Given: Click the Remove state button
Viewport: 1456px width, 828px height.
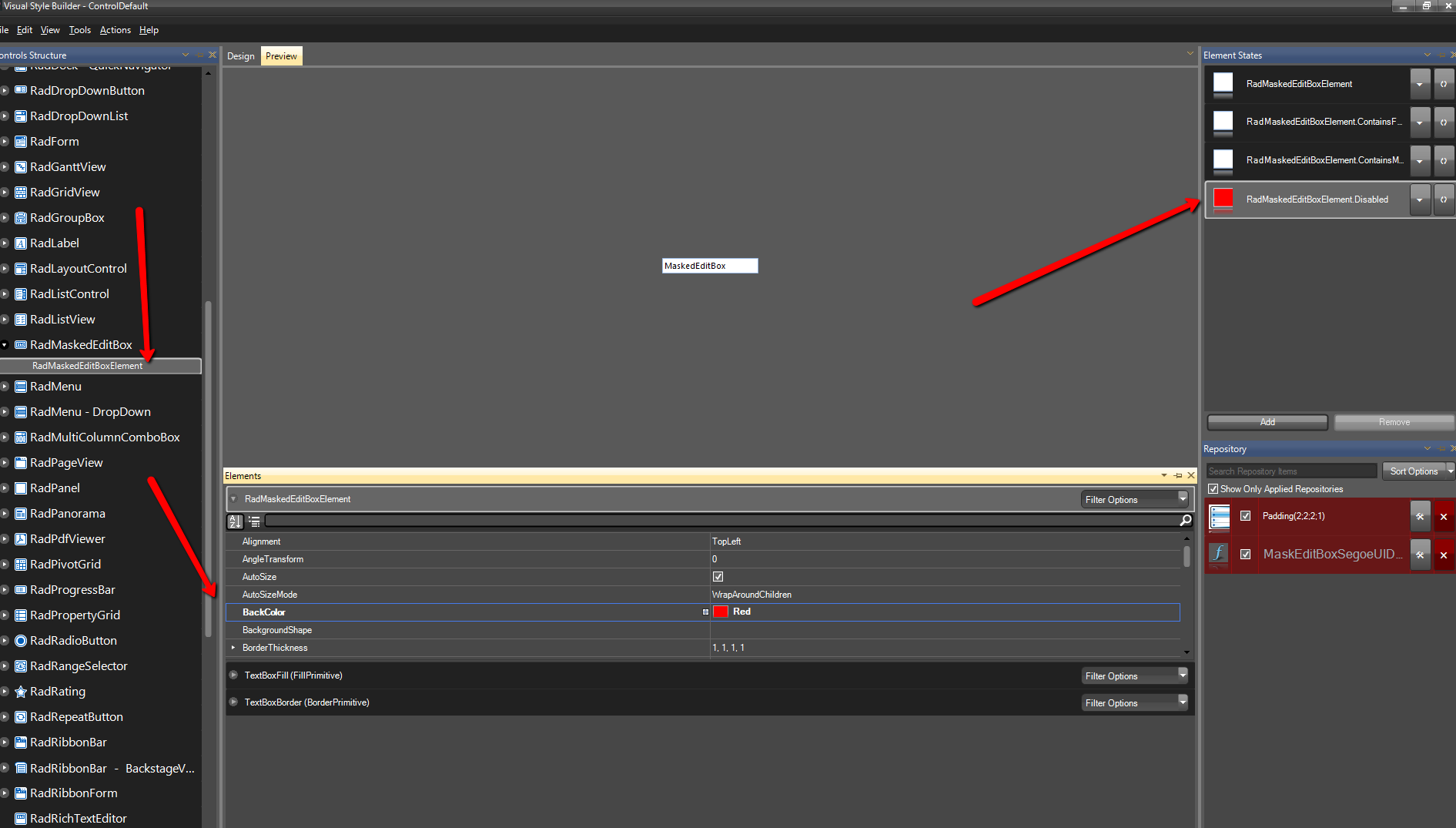Looking at the screenshot, I should [x=1394, y=422].
